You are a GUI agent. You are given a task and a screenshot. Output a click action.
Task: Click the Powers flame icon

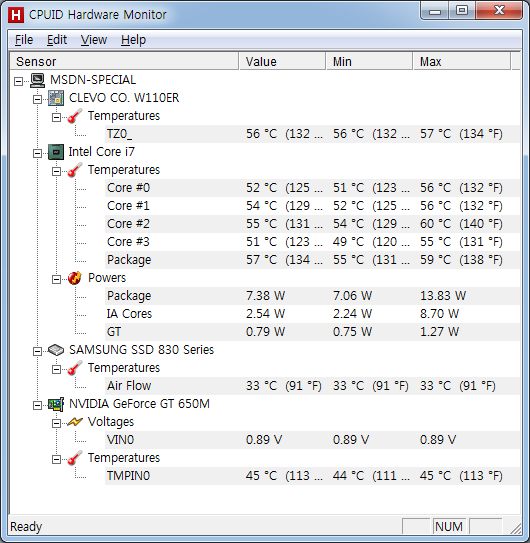(x=75, y=278)
